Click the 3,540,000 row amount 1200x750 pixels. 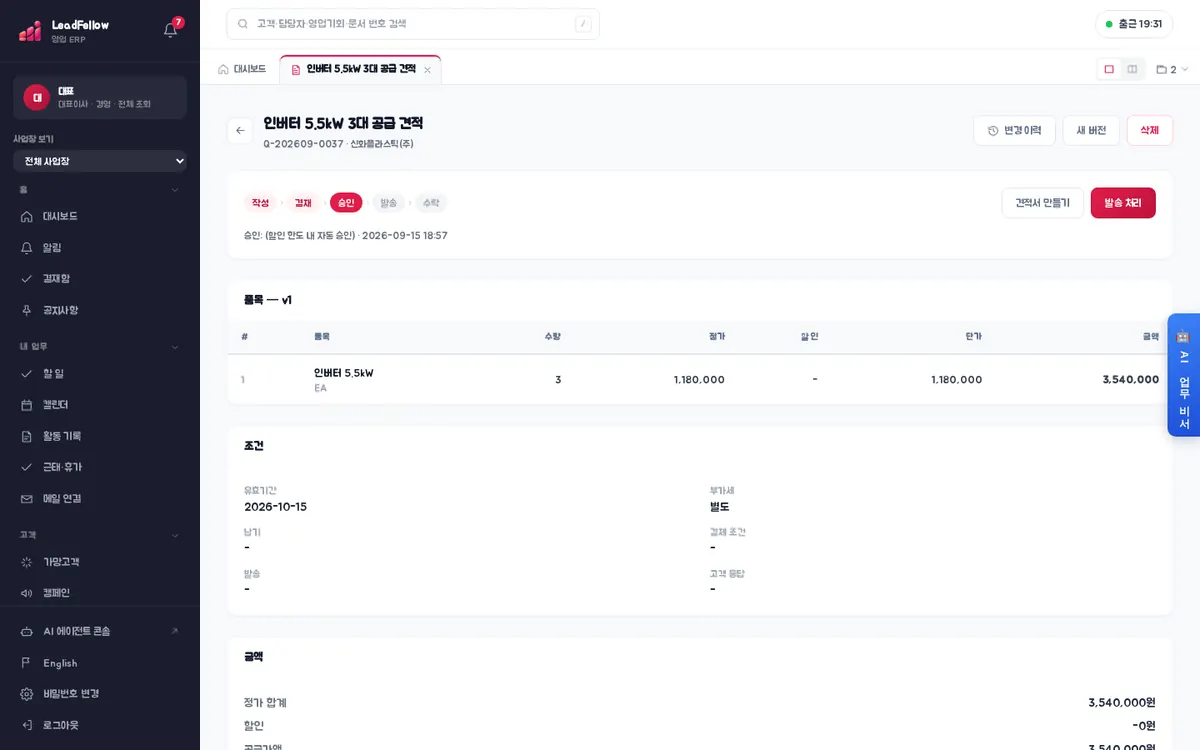[x=1131, y=380]
